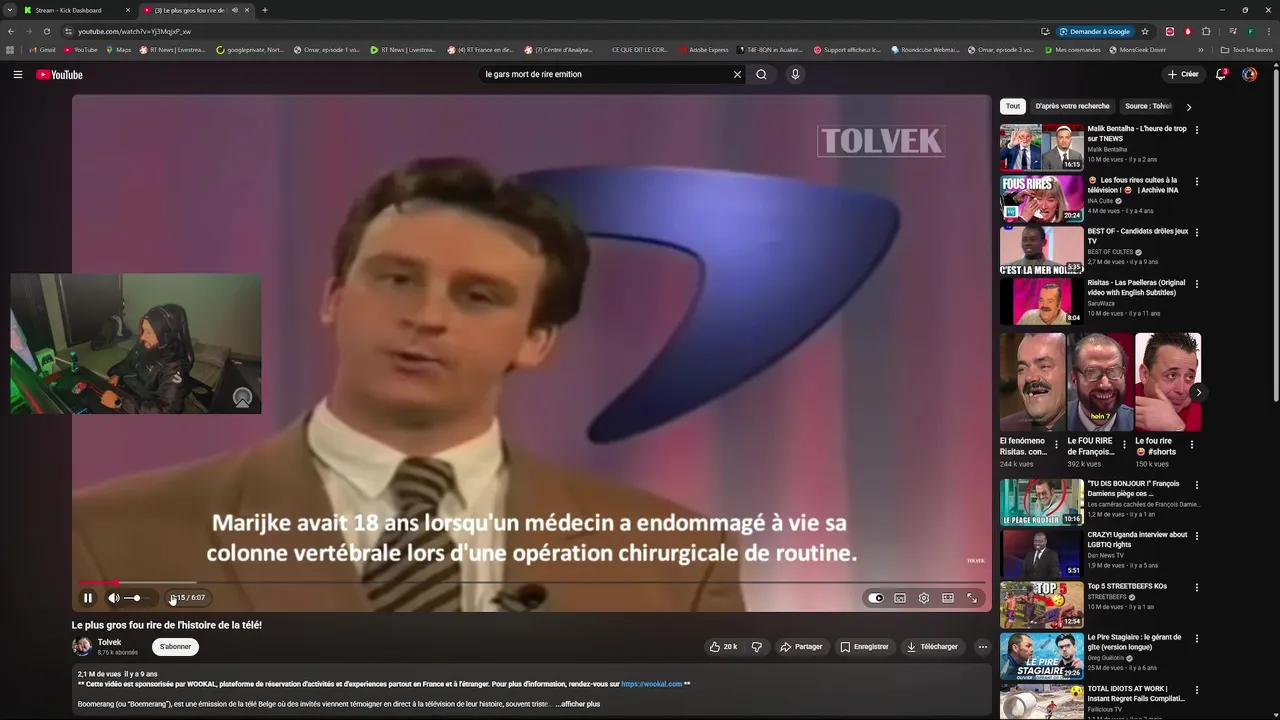Open a new browser tab

point(264,10)
